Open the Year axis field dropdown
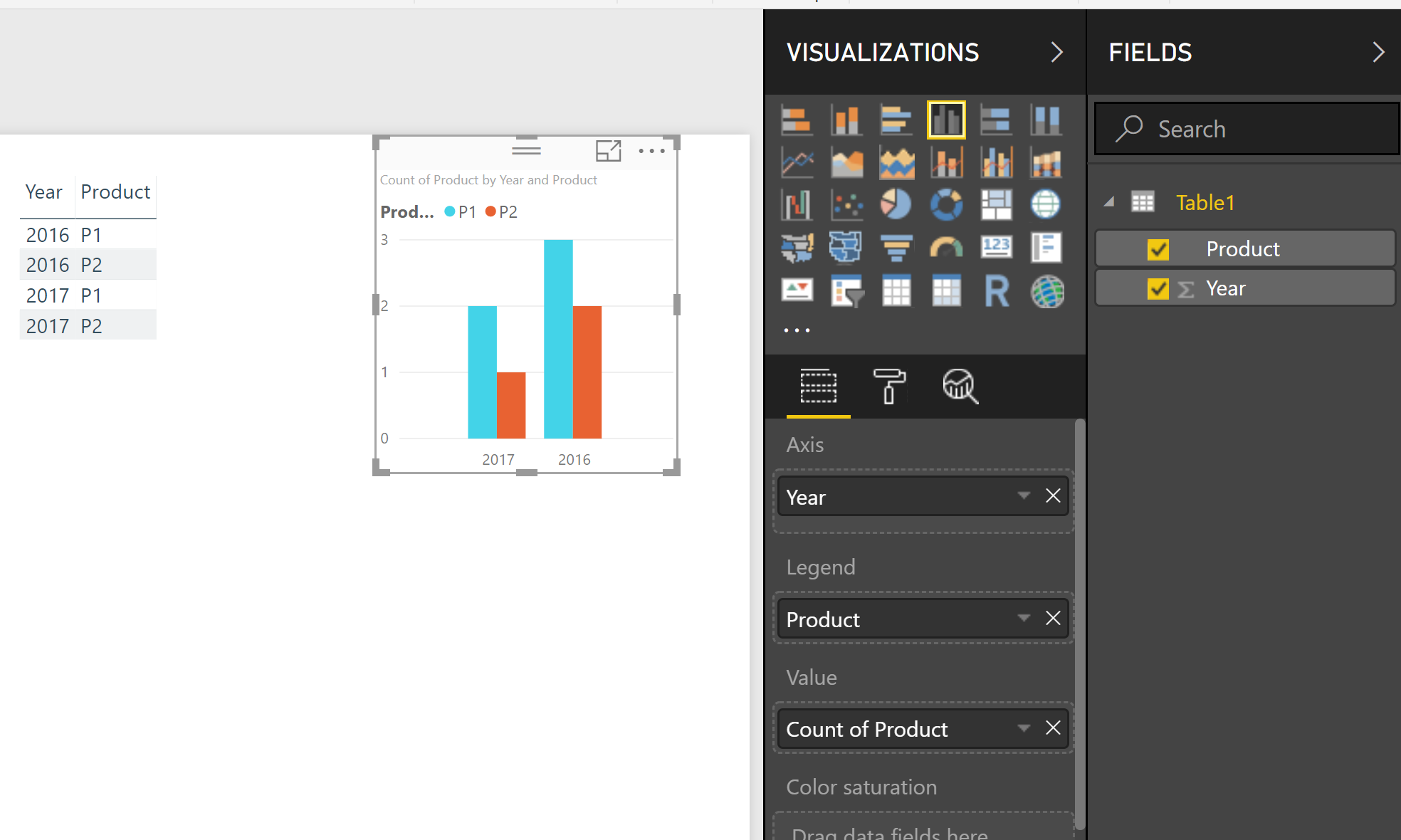Image resolution: width=1401 pixels, height=840 pixels. [x=1024, y=496]
